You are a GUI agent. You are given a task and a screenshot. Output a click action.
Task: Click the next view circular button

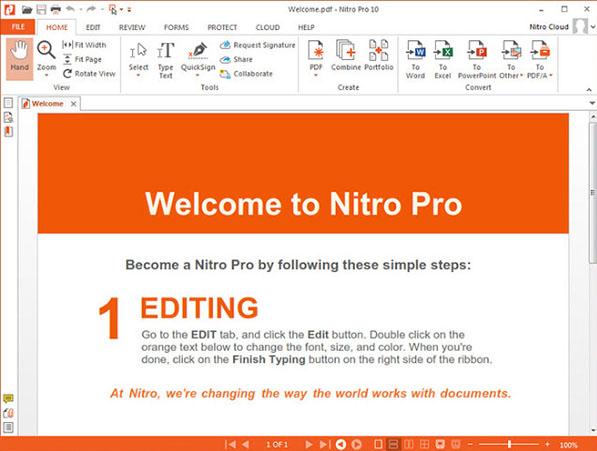357,444
